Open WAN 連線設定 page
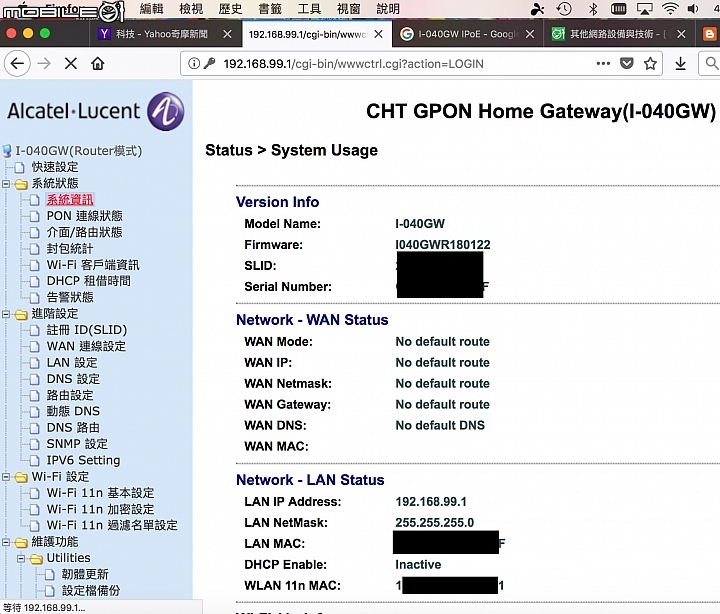The width and height of the screenshot is (720, 614). pyautogui.click(x=86, y=346)
